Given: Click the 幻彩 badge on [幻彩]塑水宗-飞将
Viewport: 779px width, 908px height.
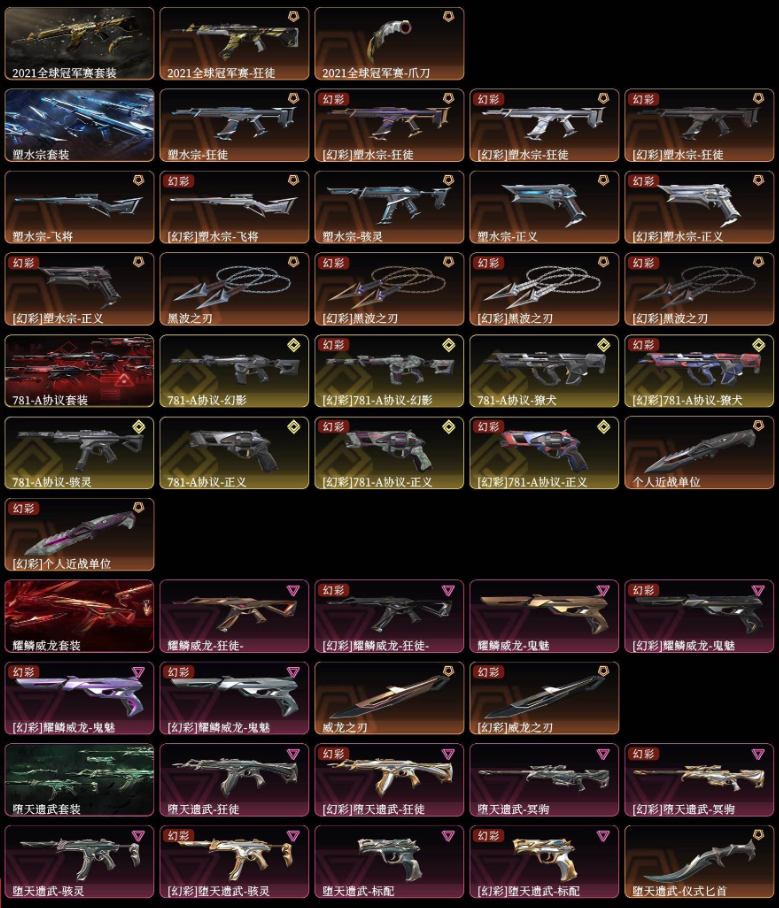Looking at the screenshot, I should point(178,181).
